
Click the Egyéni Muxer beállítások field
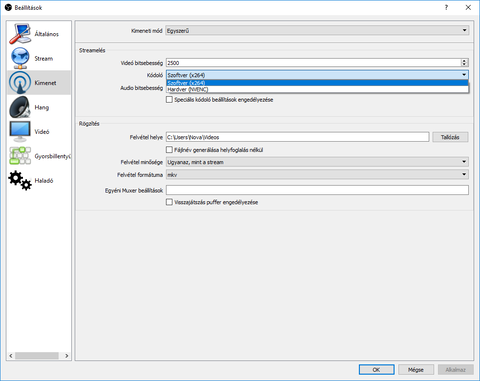pos(317,190)
